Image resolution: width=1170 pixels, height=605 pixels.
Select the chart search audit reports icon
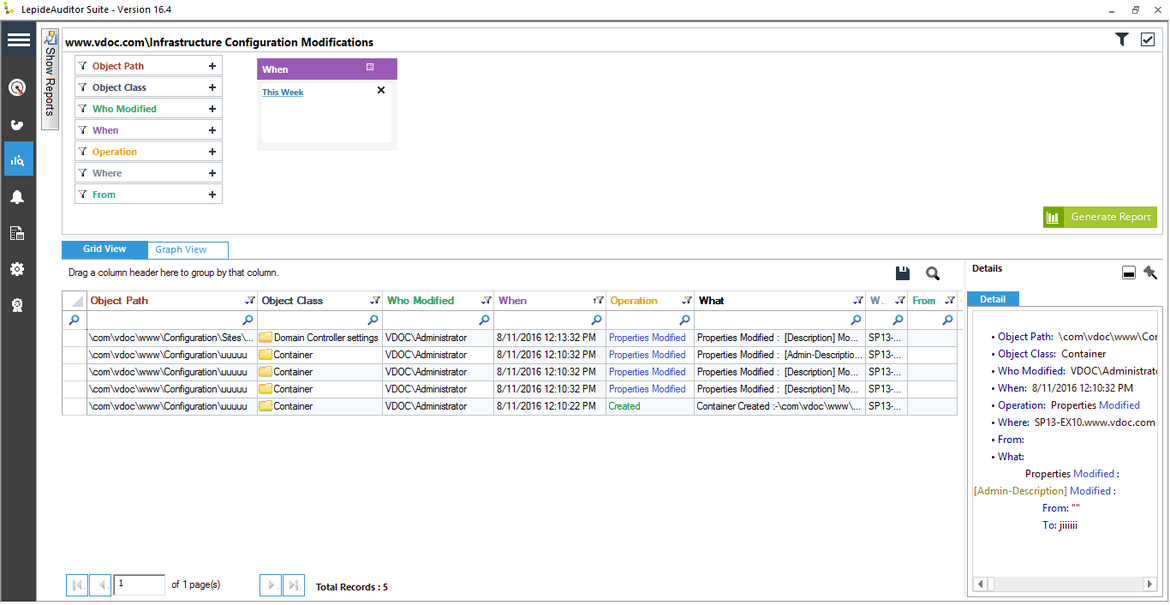pos(18,159)
